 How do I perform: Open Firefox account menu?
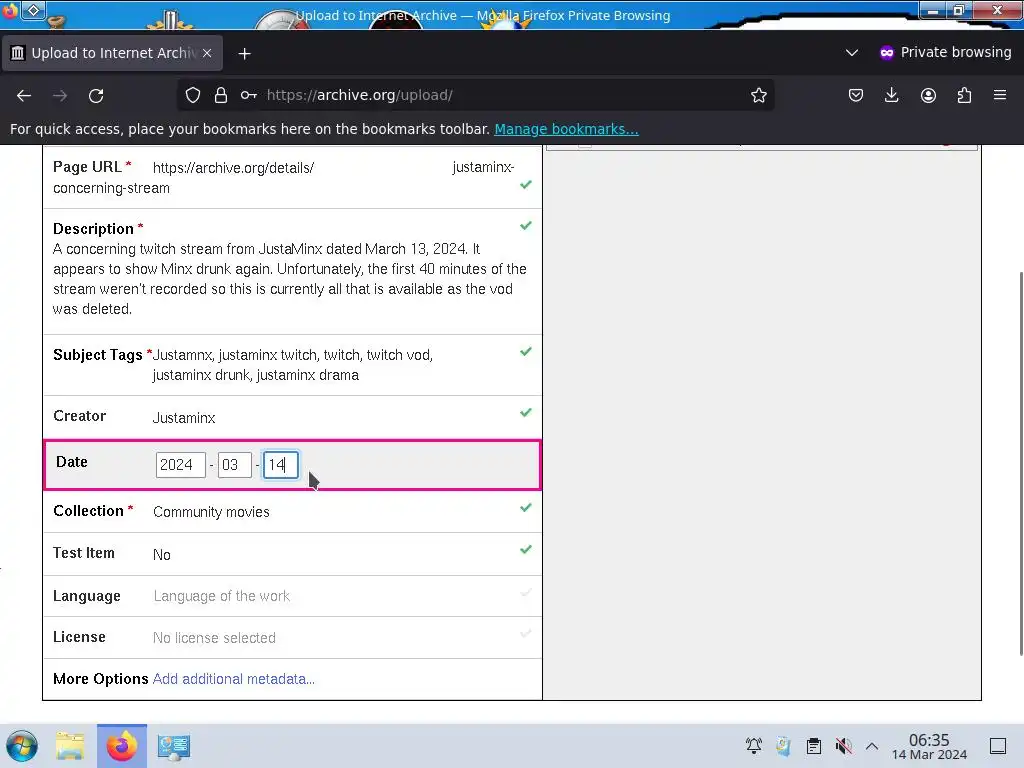928,95
